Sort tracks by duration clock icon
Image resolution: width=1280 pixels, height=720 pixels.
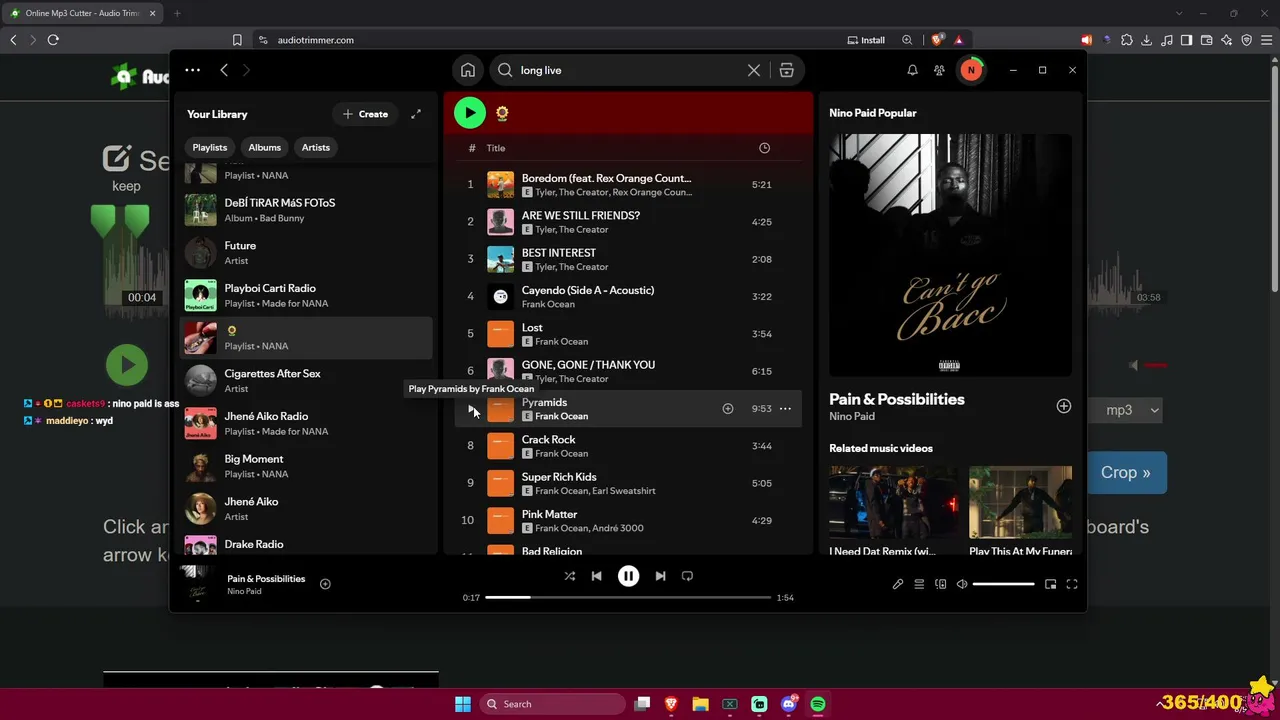[764, 148]
